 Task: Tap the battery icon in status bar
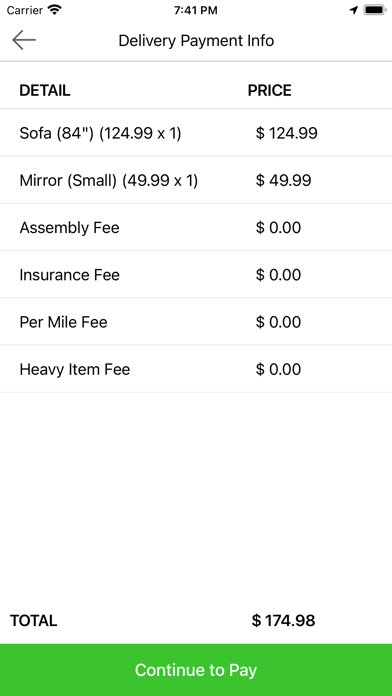click(x=375, y=10)
